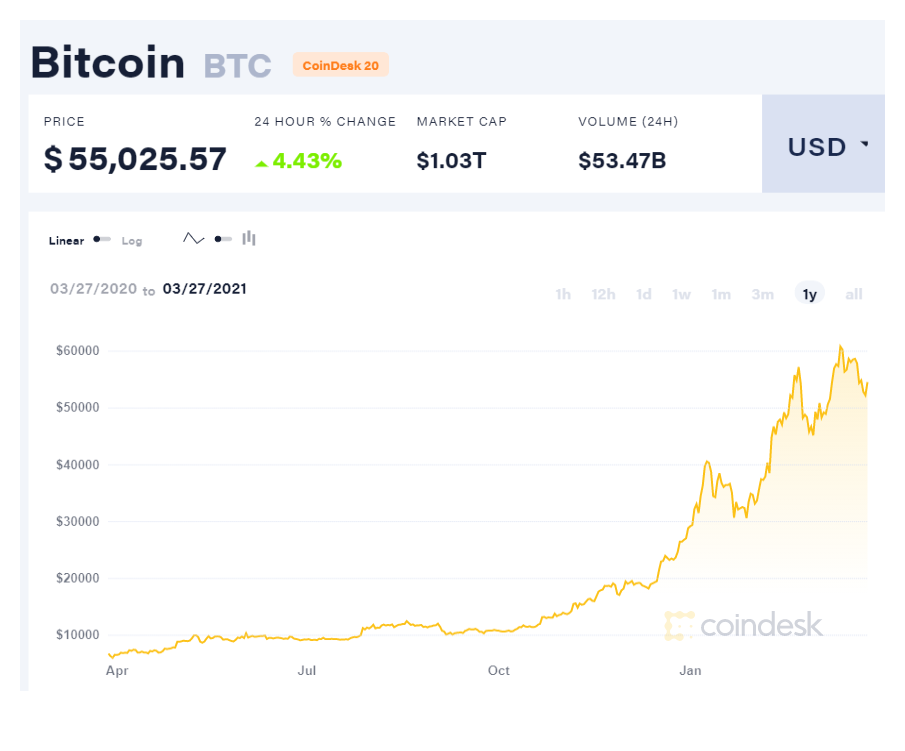Click the green 24-hour change arrow
905x751 pixels.
261,162
